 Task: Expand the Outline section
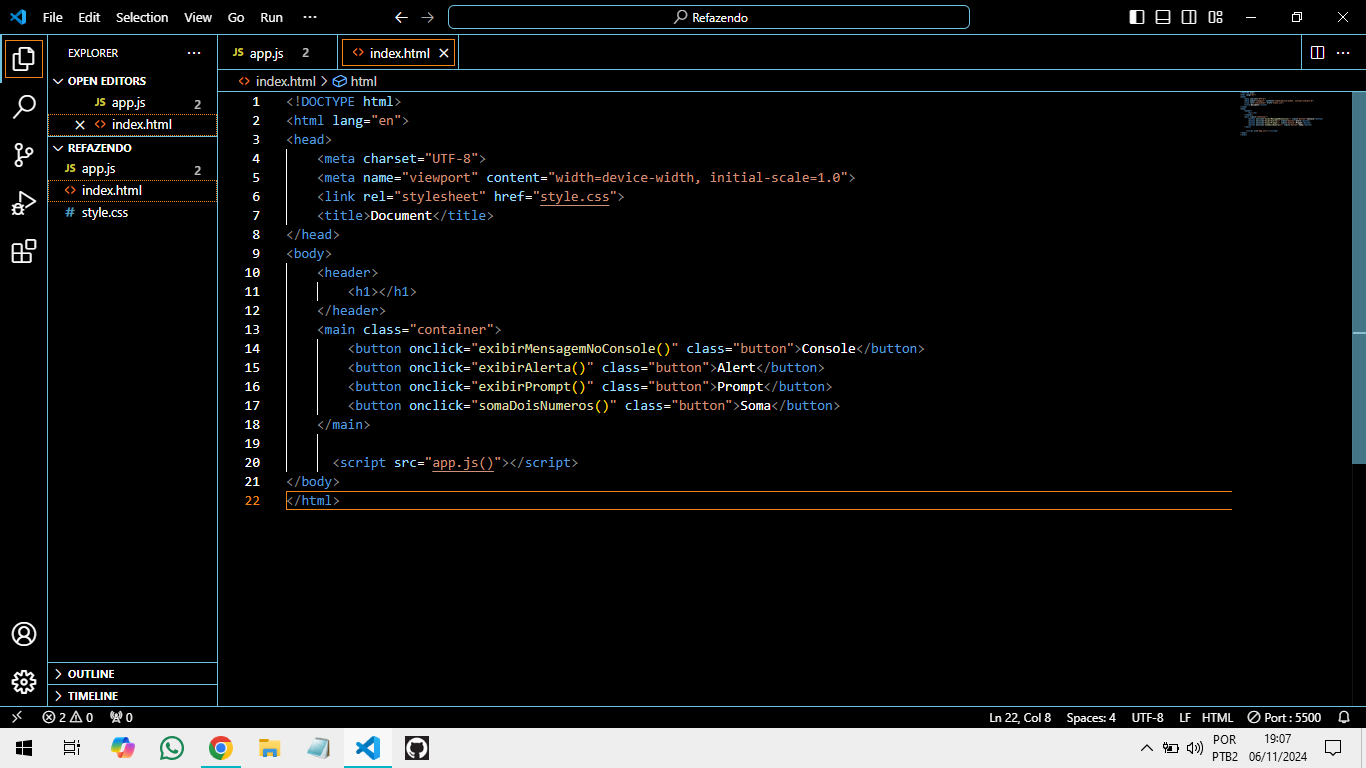[x=132, y=674]
